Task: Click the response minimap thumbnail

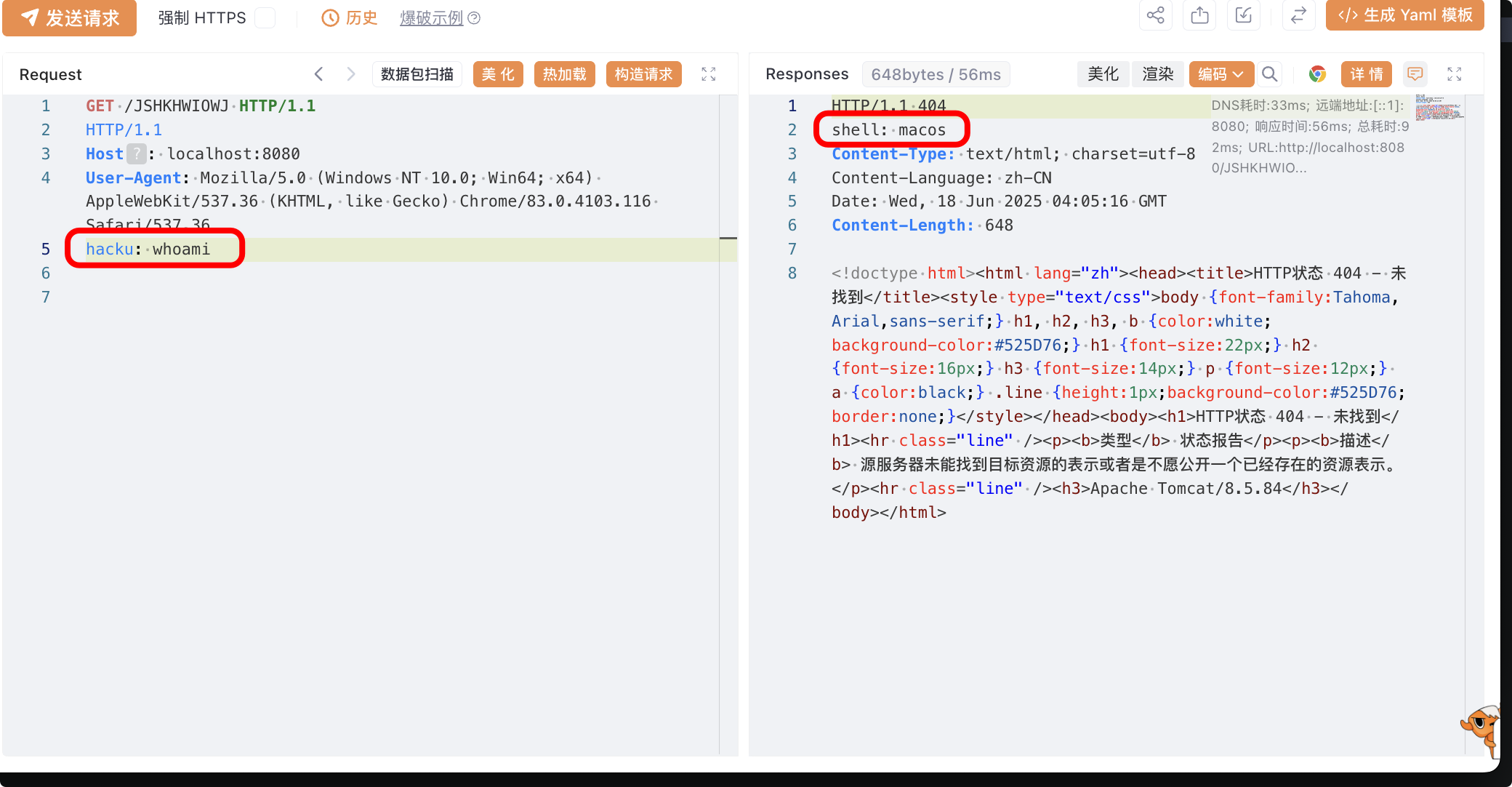Action: click(x=1439, y=108)
